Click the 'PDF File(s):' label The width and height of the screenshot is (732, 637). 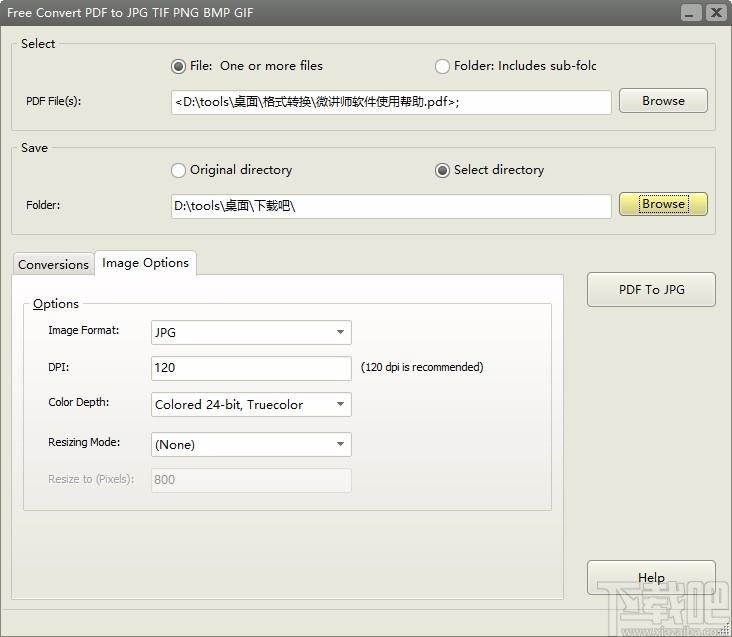53,101
